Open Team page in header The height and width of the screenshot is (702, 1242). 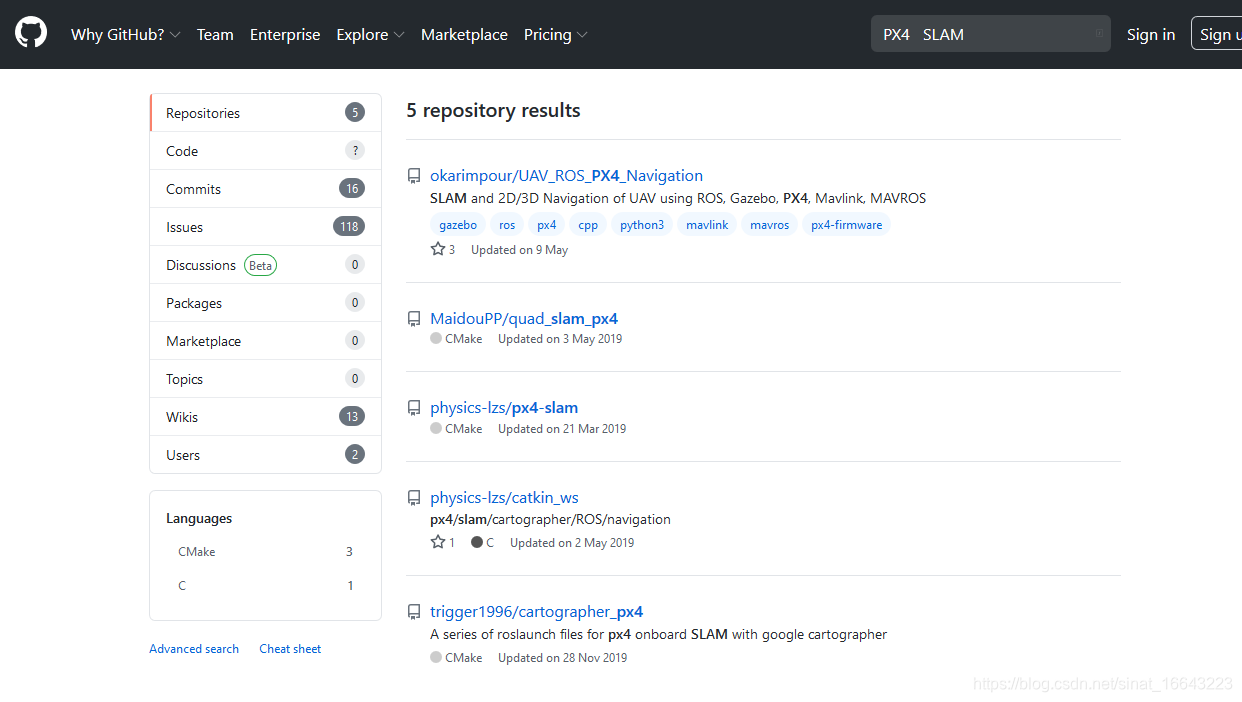click(x=215, y=34)
